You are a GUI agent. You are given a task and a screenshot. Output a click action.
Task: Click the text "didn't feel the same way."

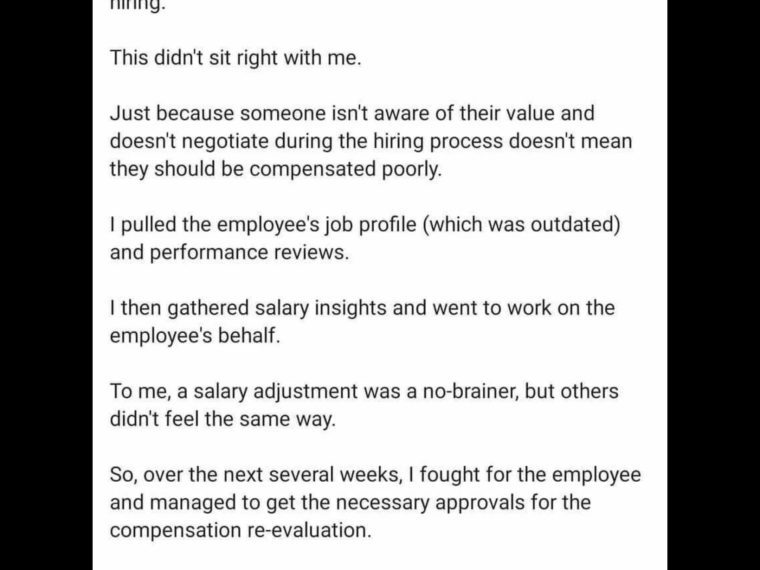tap(222, 419)
